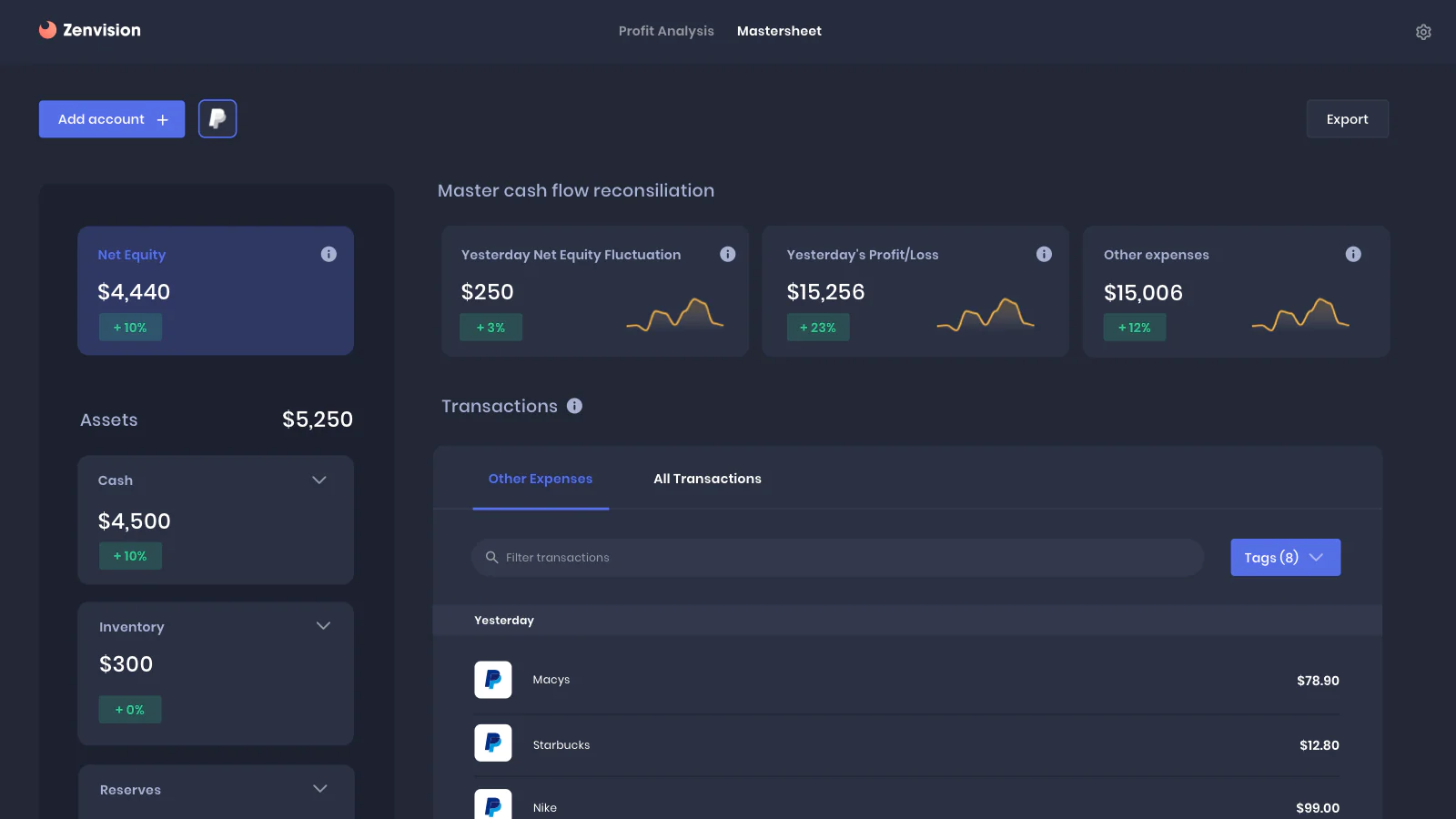Open the Profit Analysis page
Image resolution: width=1456 pixels, height=819 pixels.
(x=666, y=31)
